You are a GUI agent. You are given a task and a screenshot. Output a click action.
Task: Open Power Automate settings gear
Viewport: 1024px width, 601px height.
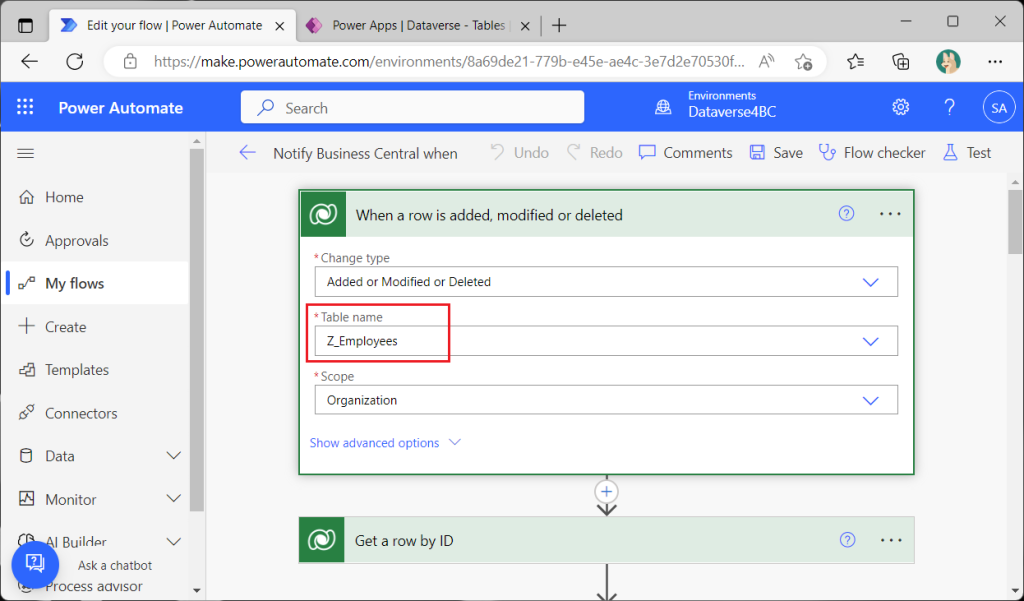tap(901, 107)
